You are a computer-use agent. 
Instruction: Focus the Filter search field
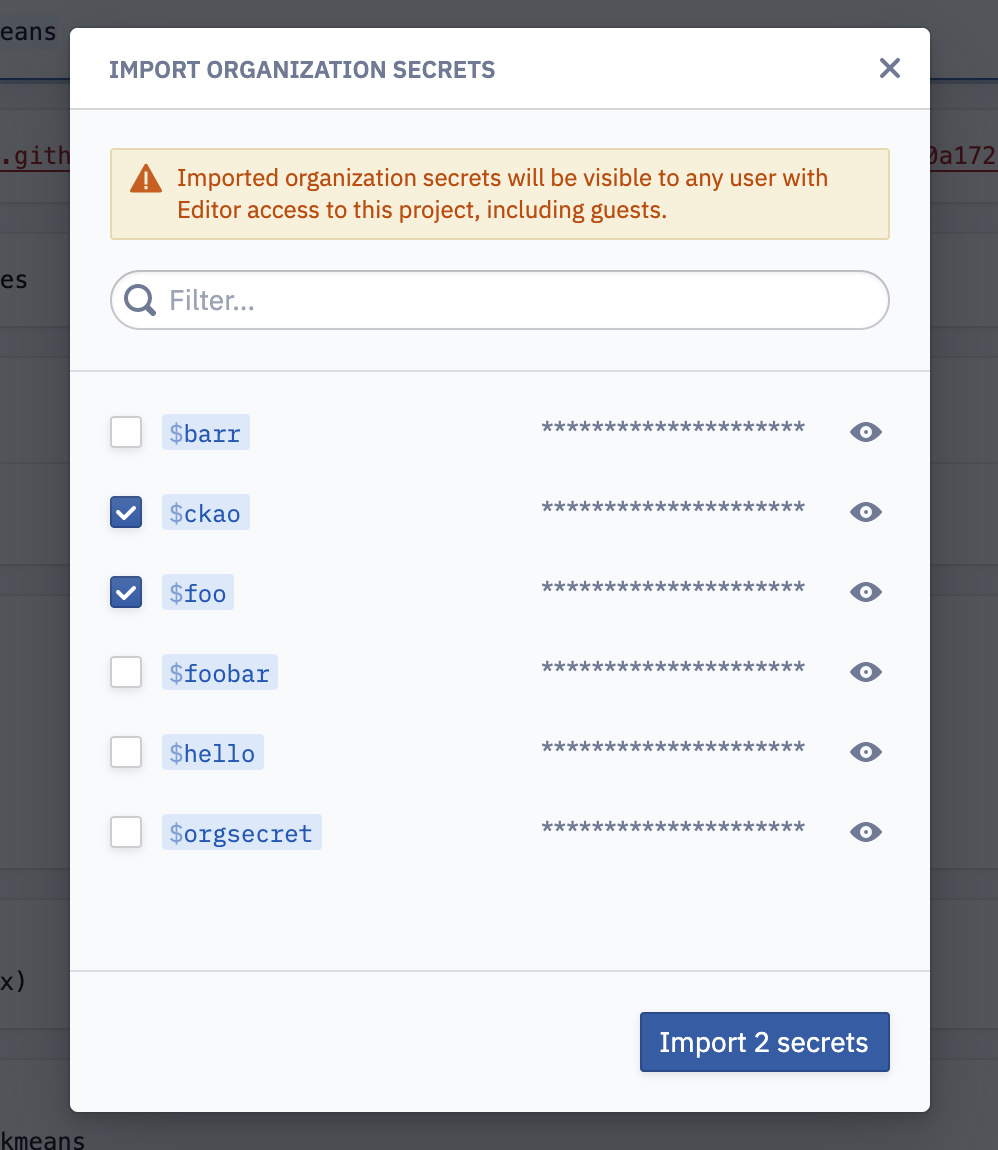click(499, 300)
